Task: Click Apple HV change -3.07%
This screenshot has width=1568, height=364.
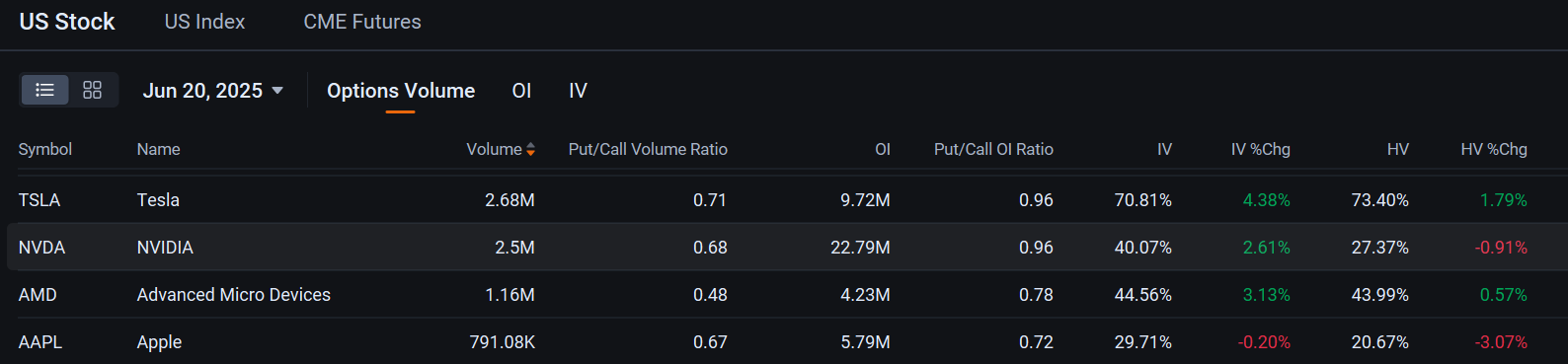Action: click(1501, 342)
